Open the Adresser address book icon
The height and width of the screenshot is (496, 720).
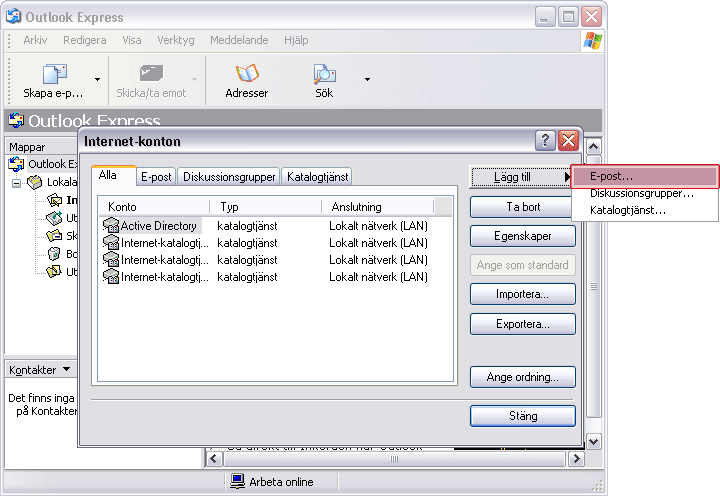click(246, 74)
